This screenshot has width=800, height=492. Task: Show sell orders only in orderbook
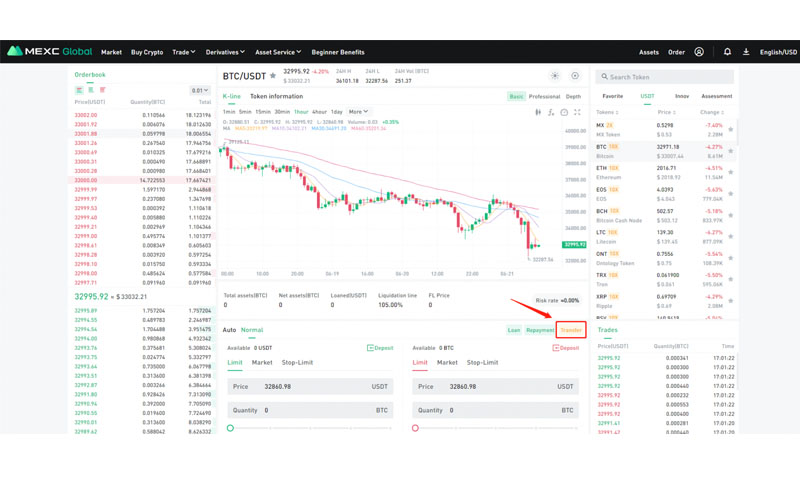103,90
